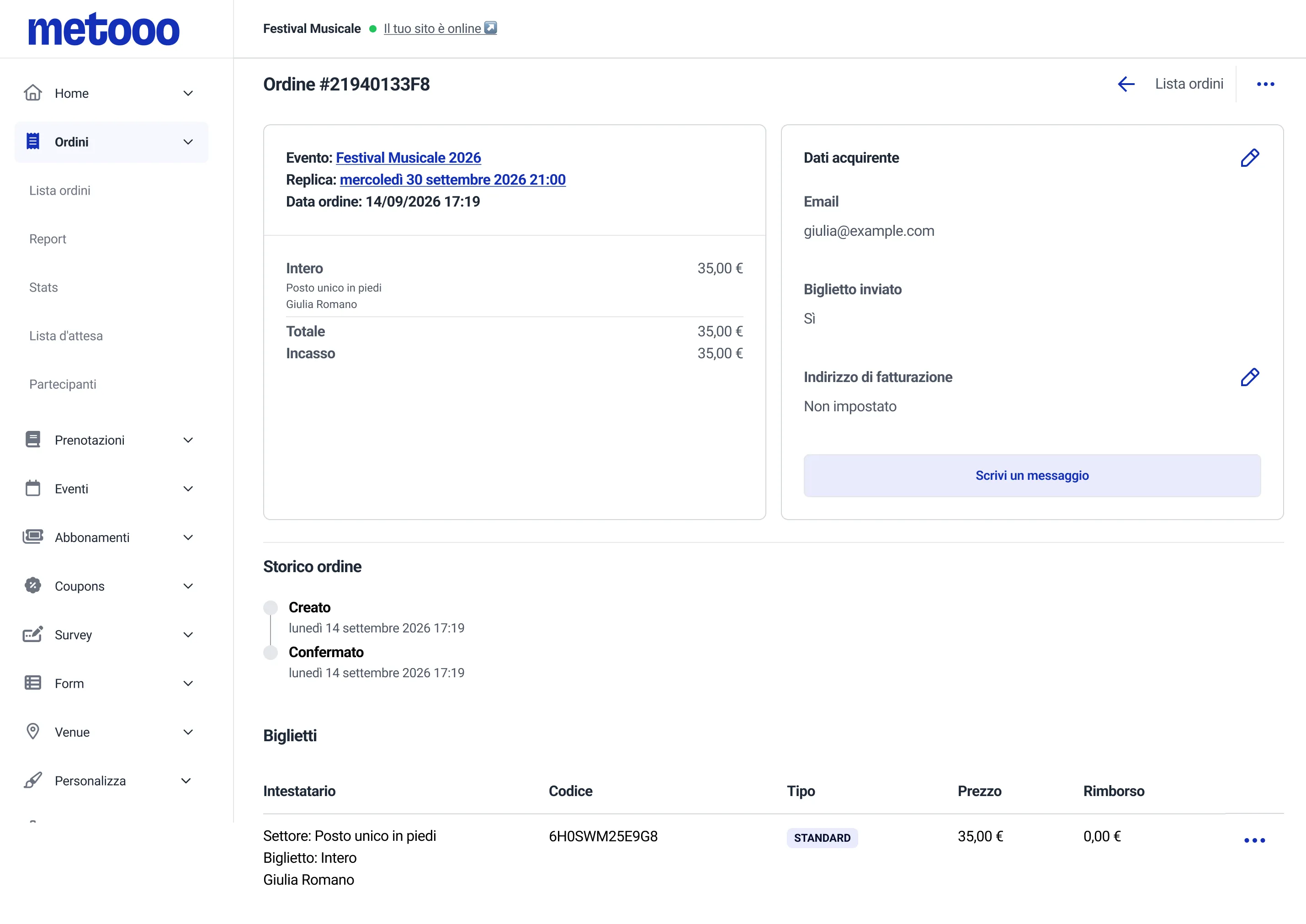Open Report submenu item
1306x924 pixels.
click(48, 239)
